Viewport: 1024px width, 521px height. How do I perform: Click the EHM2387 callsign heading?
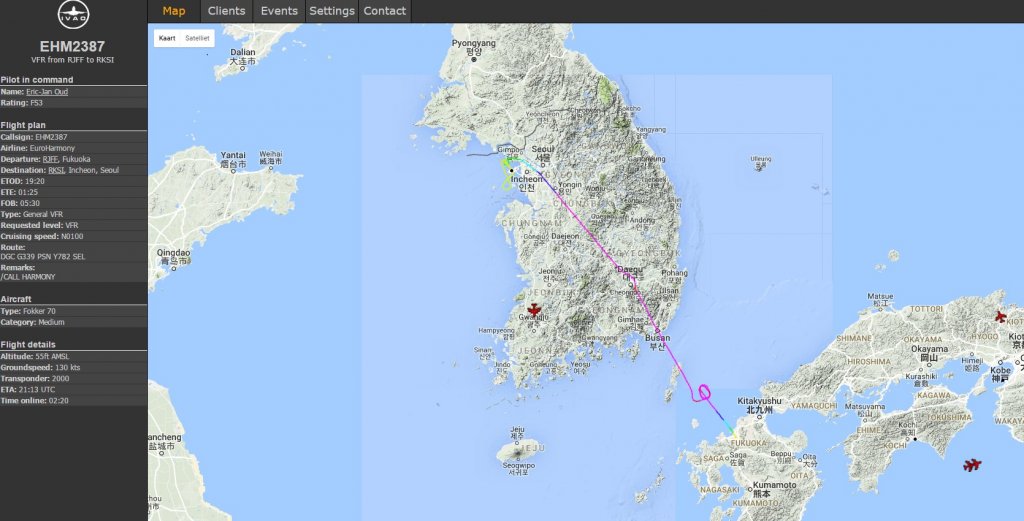coord(73,46)
